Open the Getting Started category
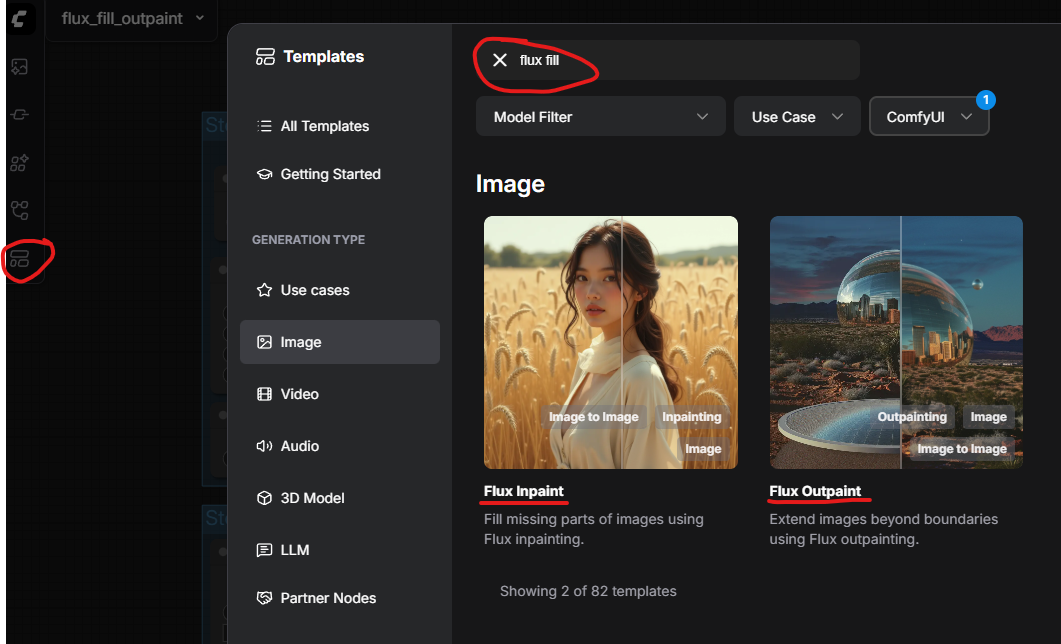This screenshot has height=644, width=1061. click(x=340, y=174)
